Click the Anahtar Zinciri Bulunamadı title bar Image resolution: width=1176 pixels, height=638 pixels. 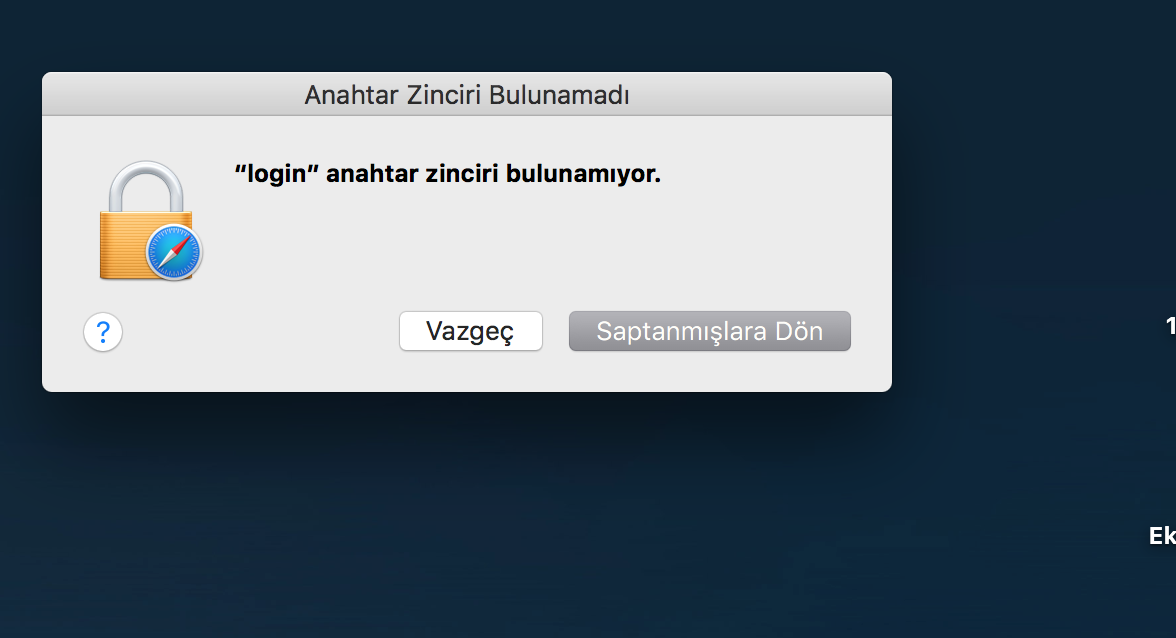click(466, 94)
